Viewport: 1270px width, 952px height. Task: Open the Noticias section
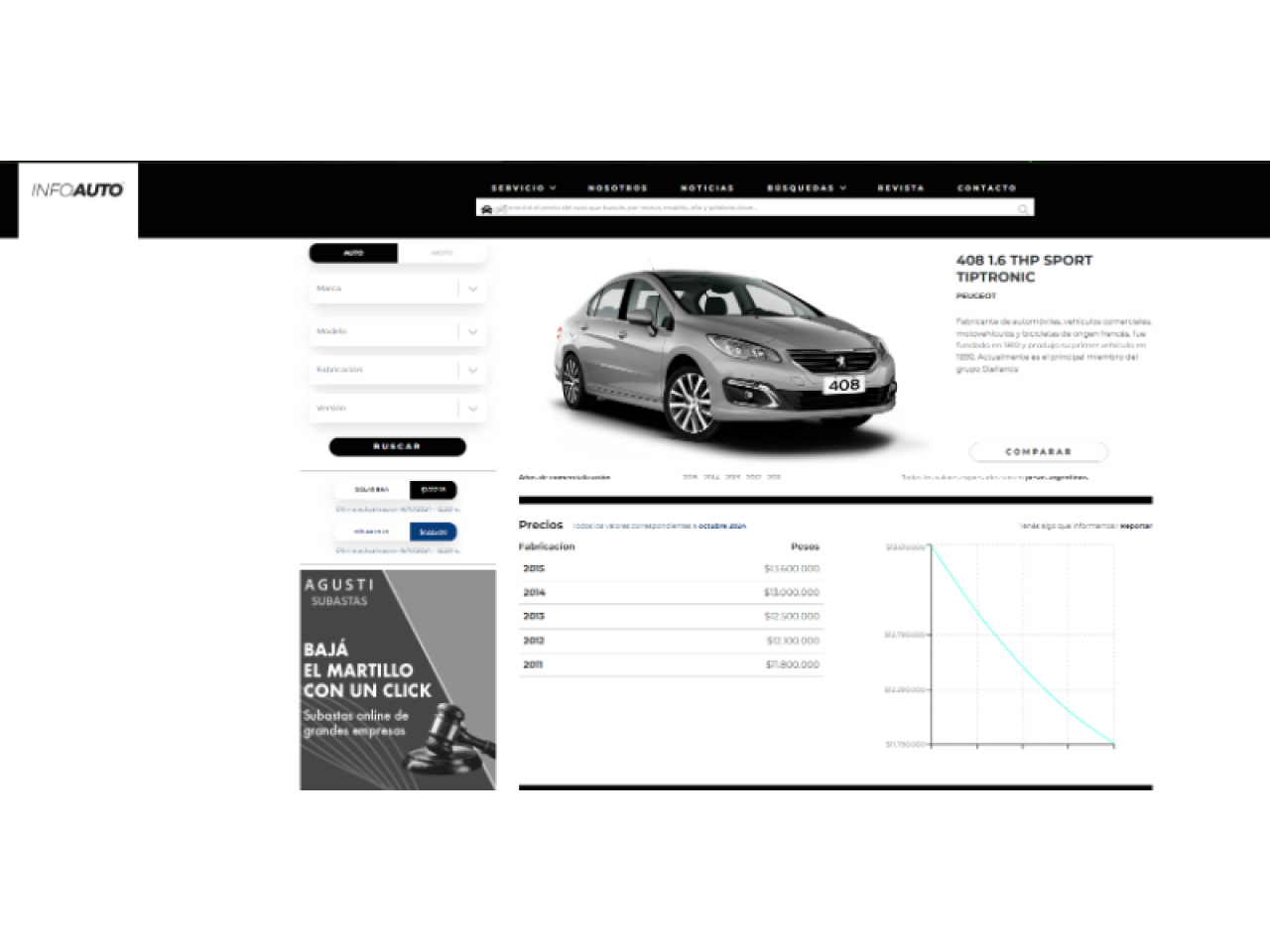point(707,187)
